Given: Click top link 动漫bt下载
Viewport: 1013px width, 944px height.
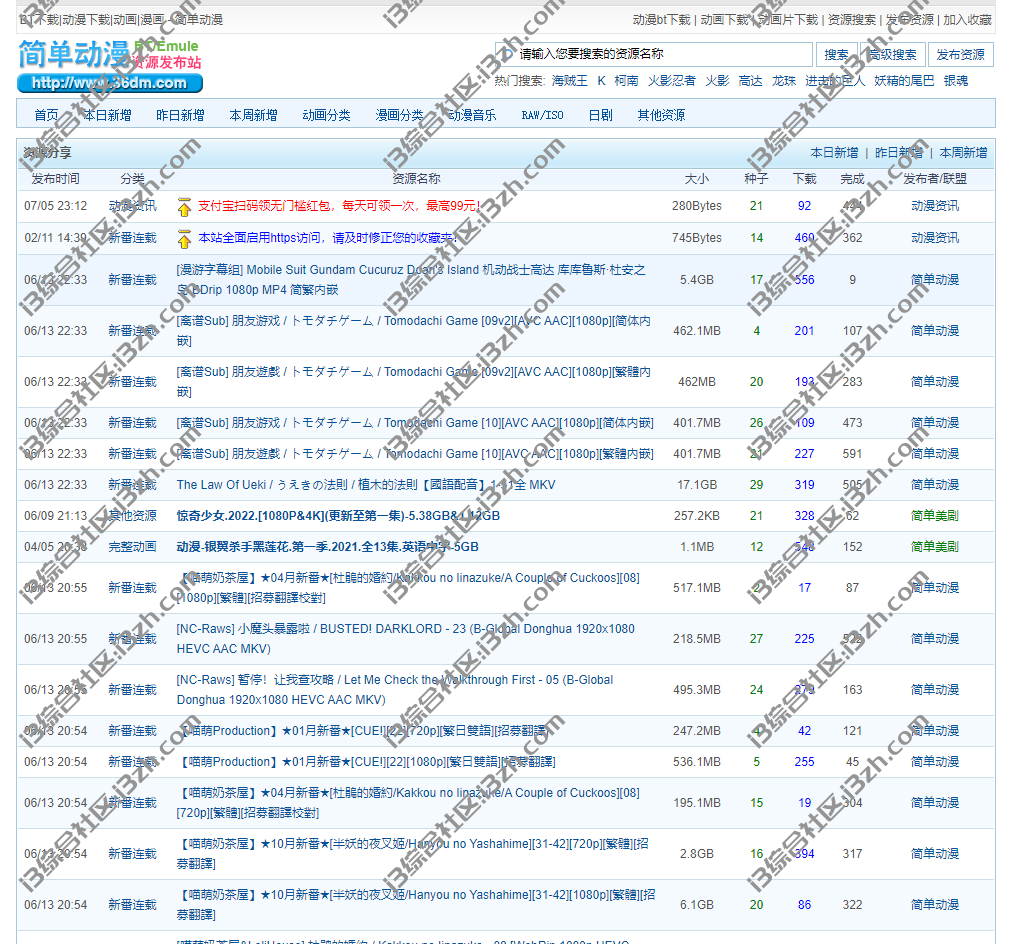Looking at the screenshot, I should coord(662,20).
